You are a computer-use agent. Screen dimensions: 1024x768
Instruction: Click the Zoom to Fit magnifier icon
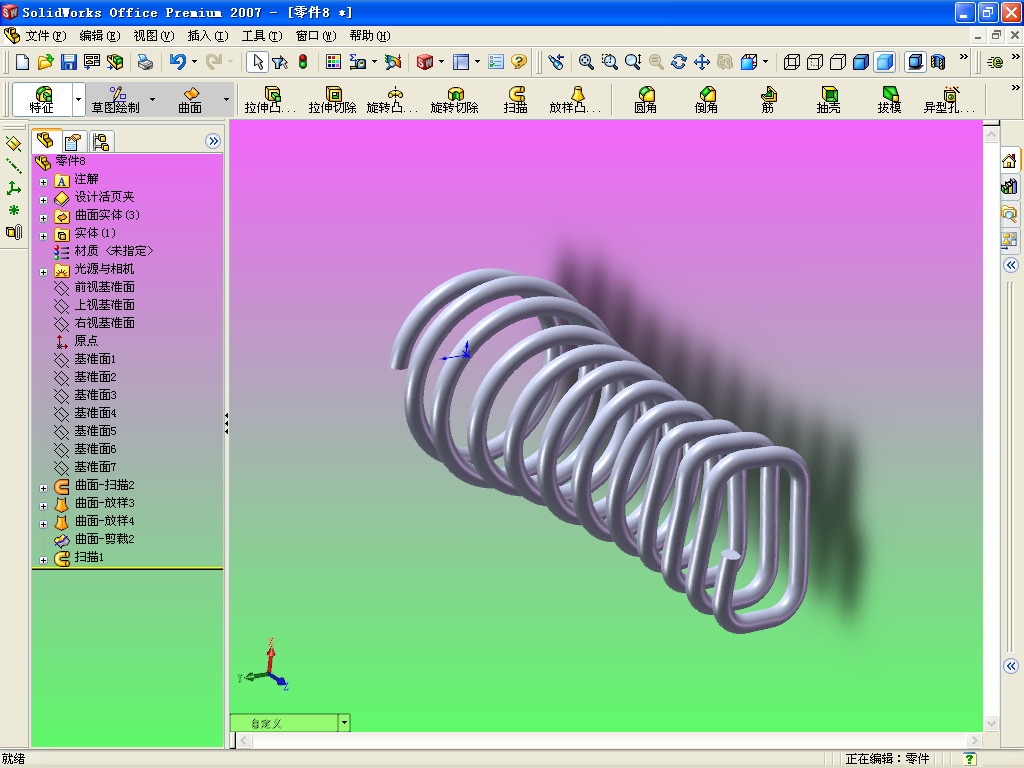(586, 62)
